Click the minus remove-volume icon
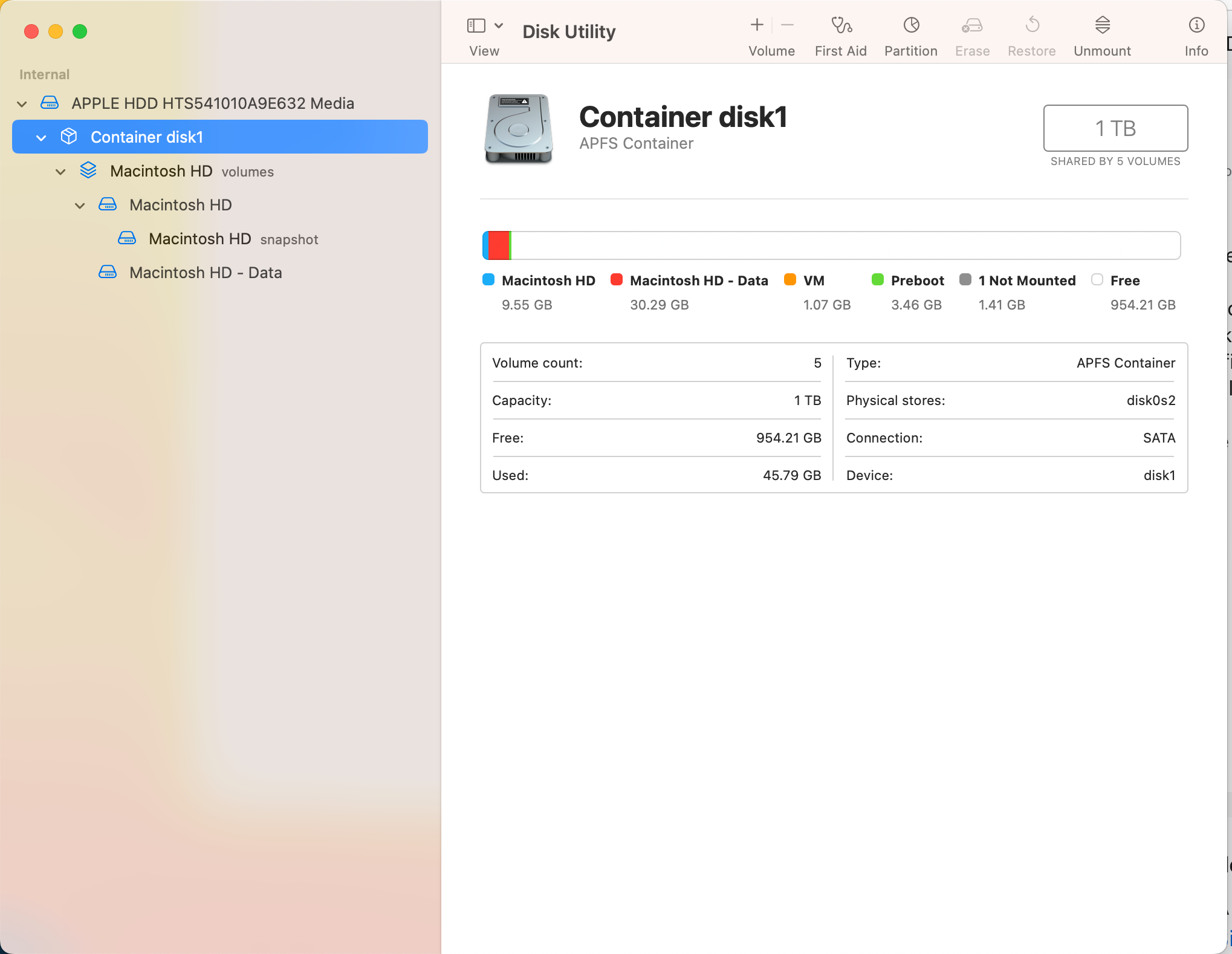 tap(787, 25)
